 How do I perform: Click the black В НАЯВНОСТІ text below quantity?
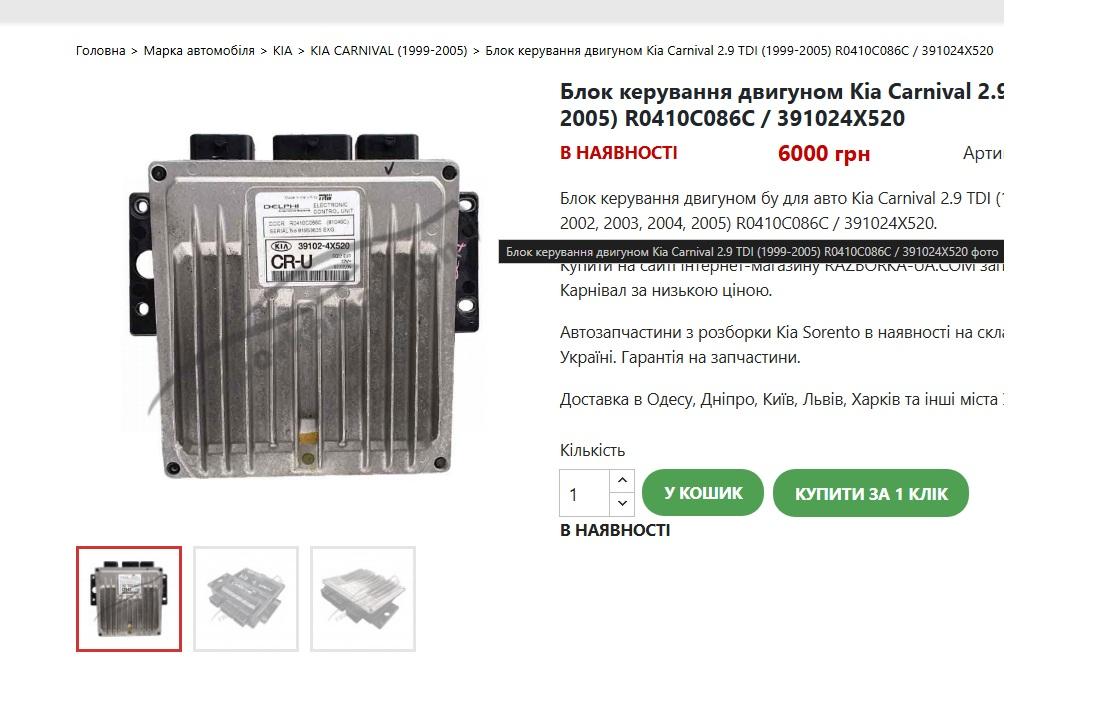point(615,530)
